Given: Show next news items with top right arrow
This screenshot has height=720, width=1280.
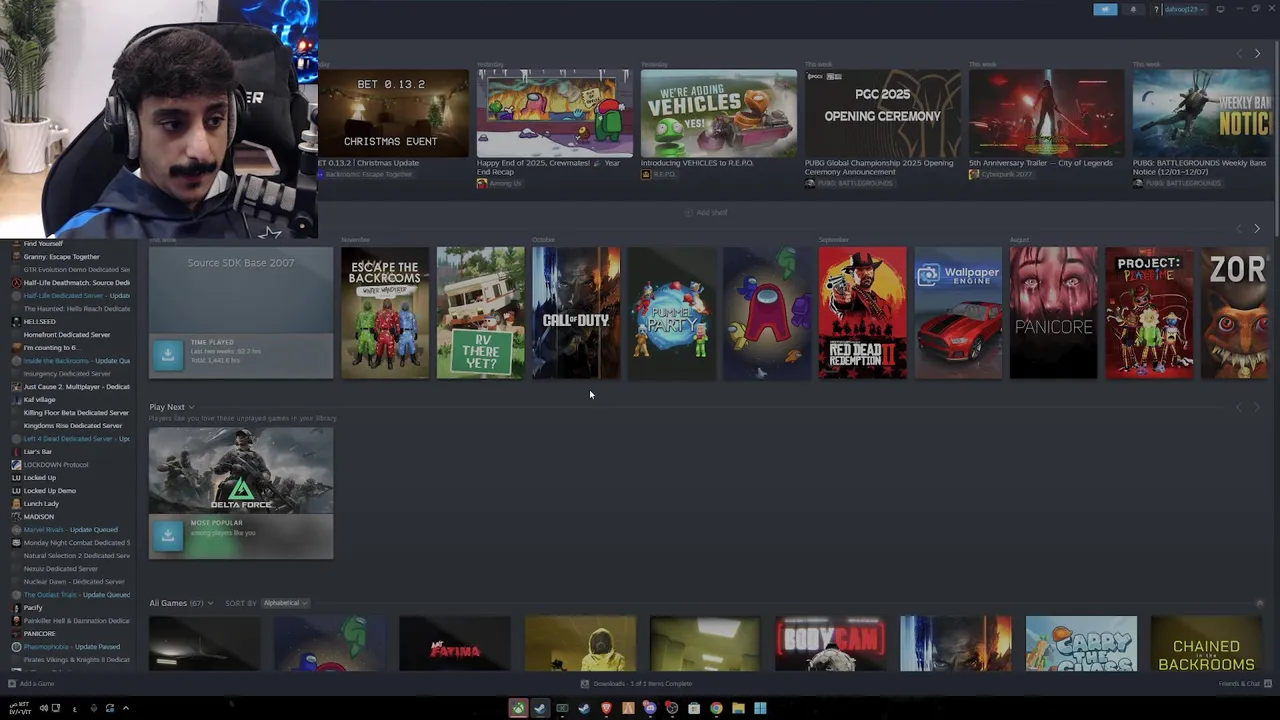Looking at the screenshot, I should (1257, 53).
